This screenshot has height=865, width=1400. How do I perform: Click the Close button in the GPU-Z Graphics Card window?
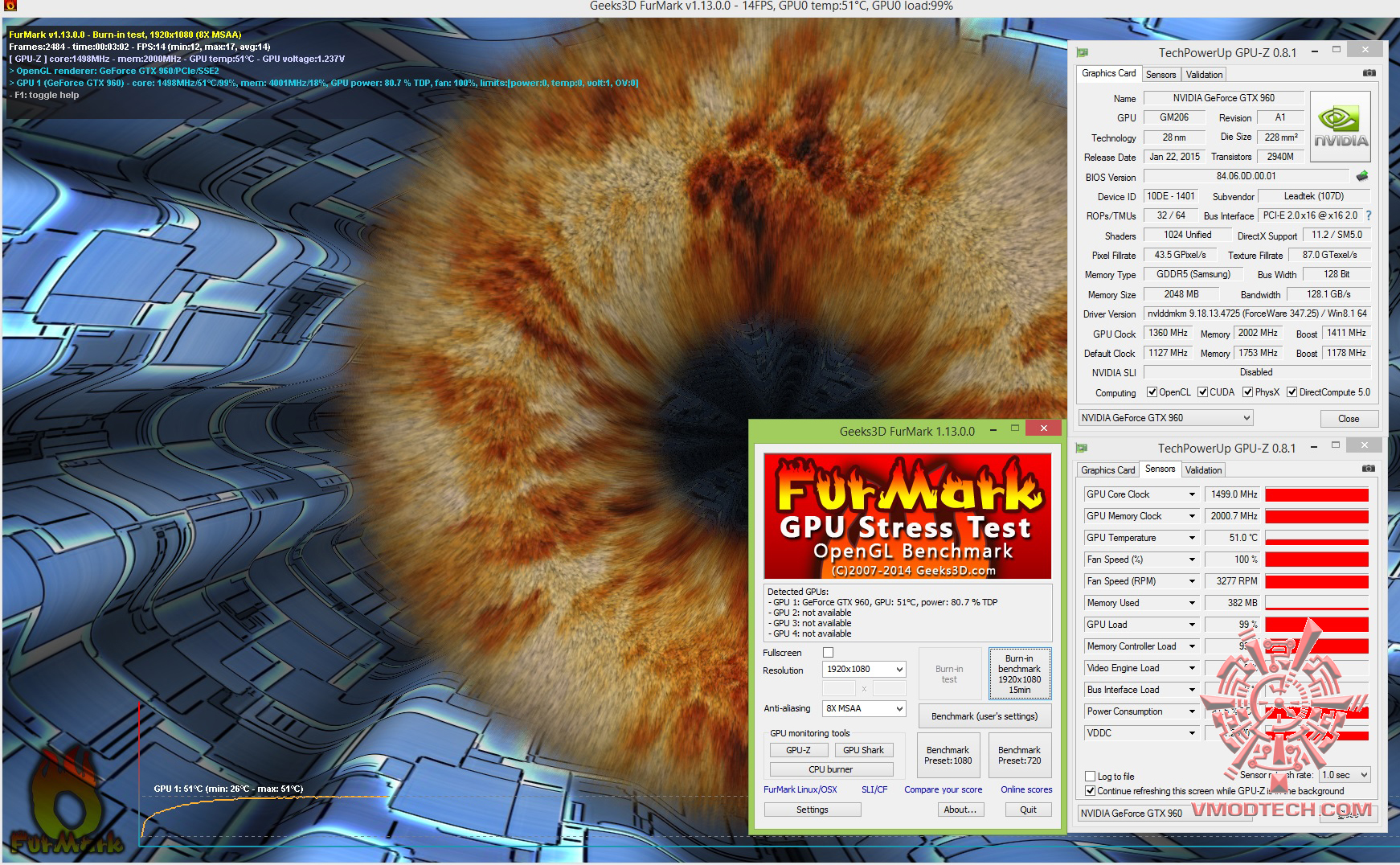(x=1349, y=419)
